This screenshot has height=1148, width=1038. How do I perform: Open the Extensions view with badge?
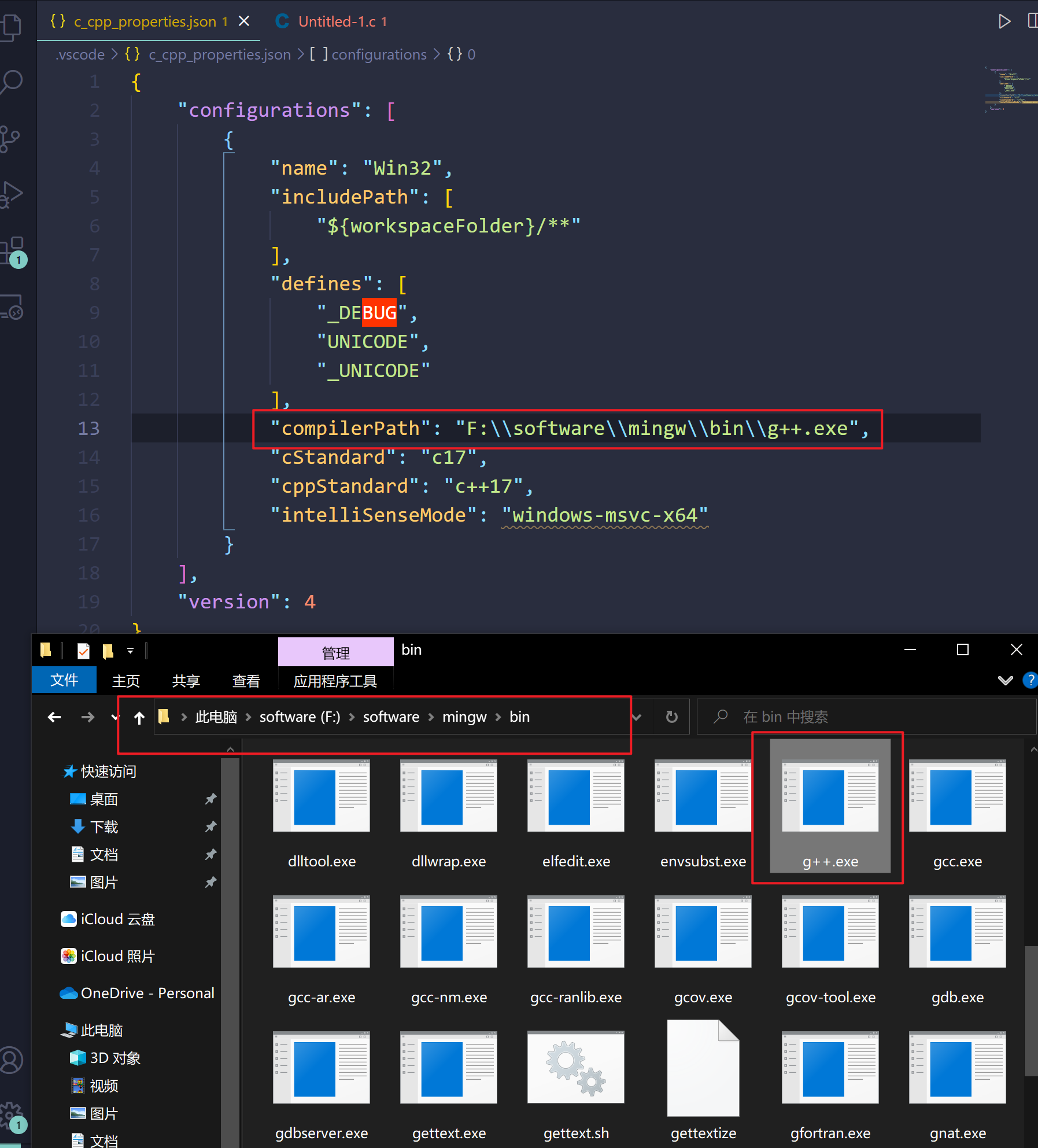12,252
